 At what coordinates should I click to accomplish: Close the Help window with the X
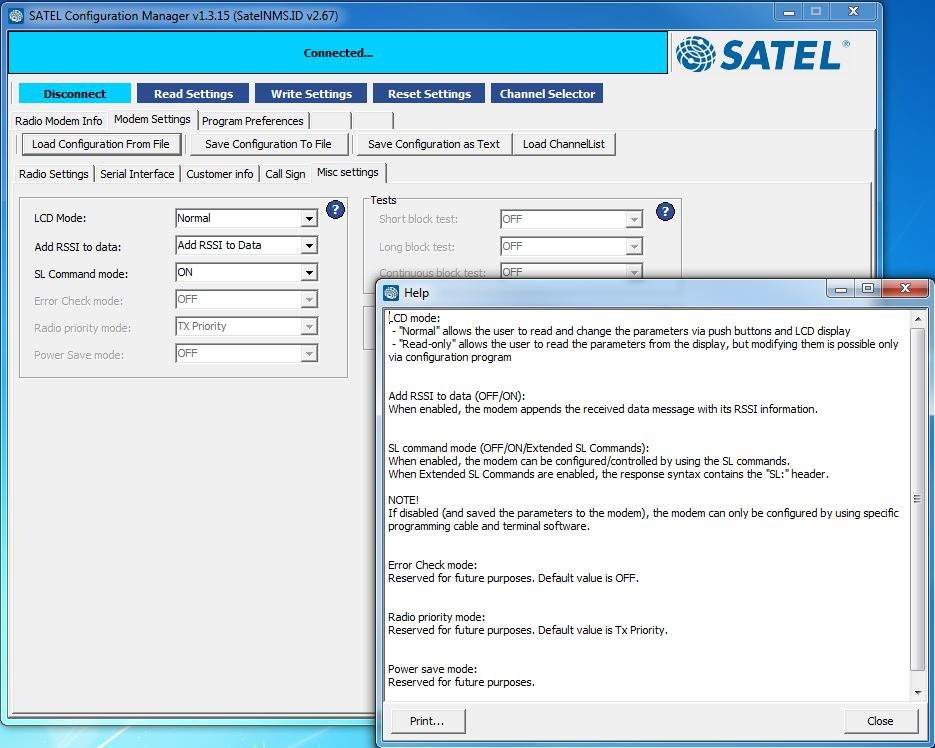tap(905, 289)
